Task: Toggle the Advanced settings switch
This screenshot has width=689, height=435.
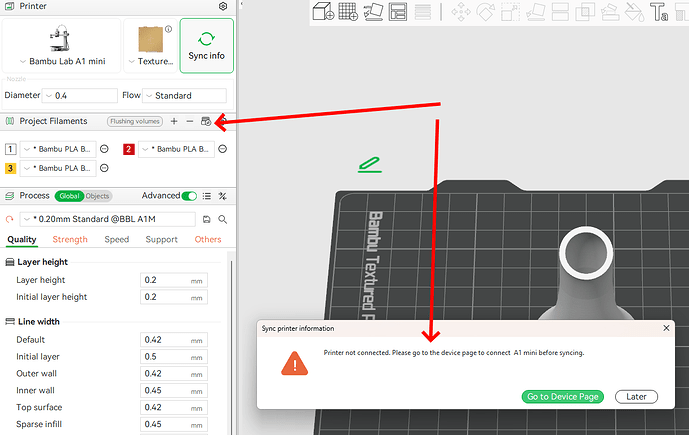Action: click(189, 196)
